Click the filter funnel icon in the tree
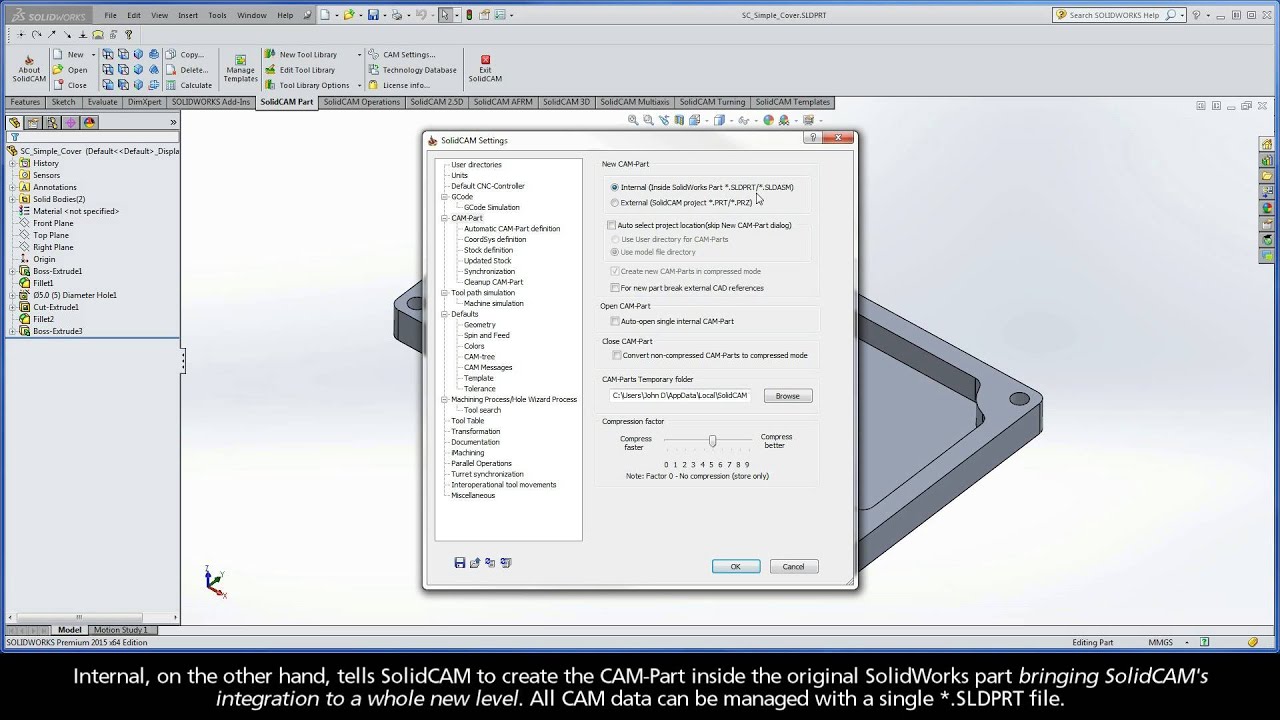 click(x=14, y=138)
